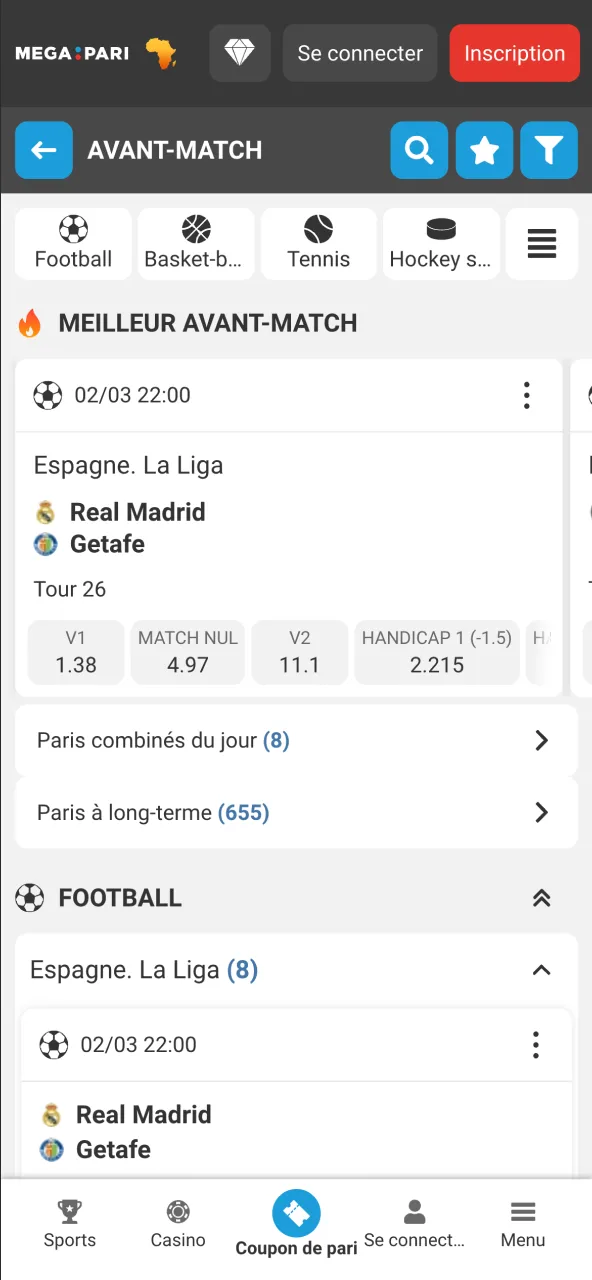The width and height of the screenshot is (592, 1280).
Task: Collapse the FOOTBALL section
Action: [x=541, y=898]
